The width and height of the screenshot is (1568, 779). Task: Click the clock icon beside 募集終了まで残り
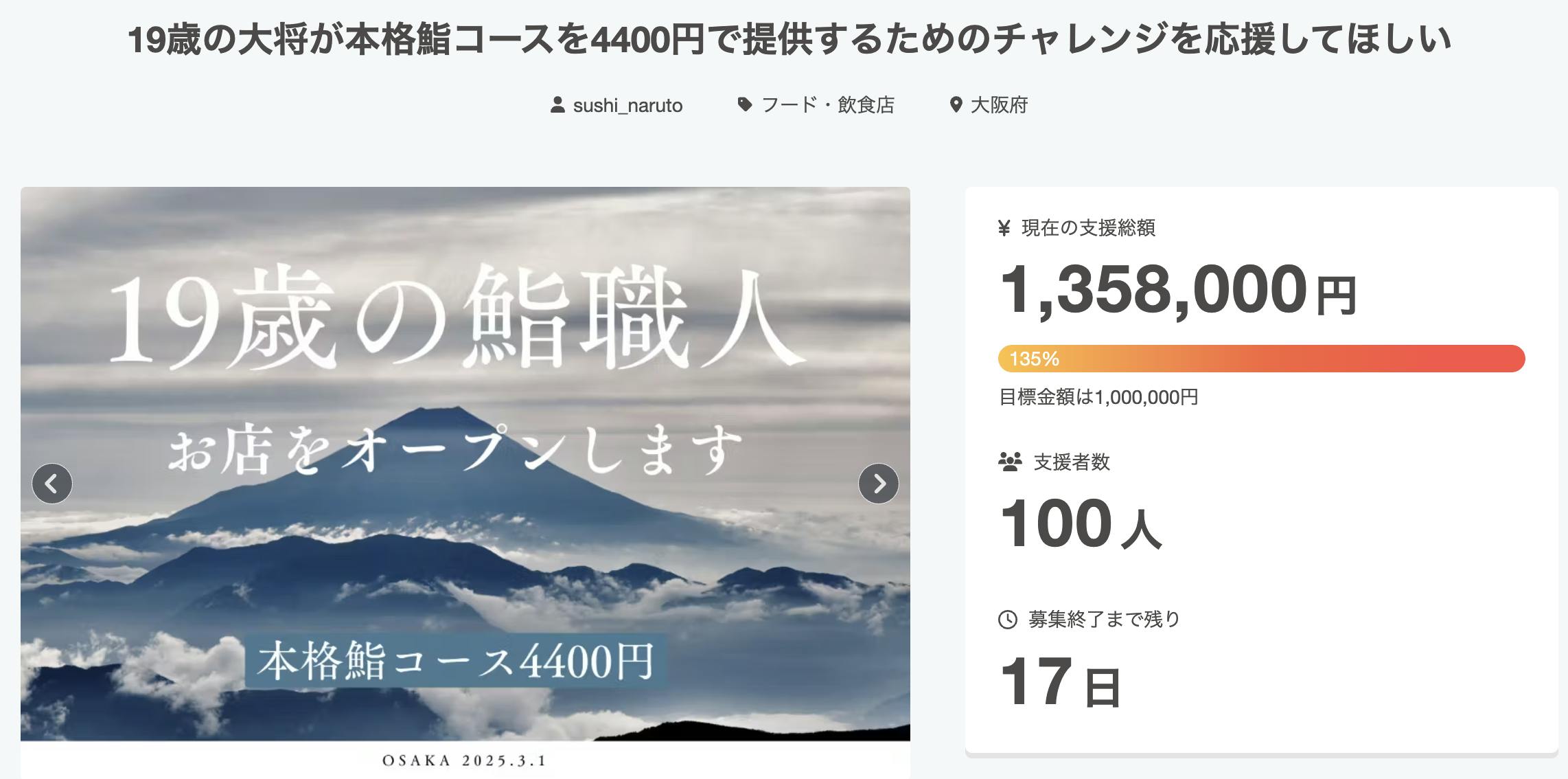click(1007, 620)
